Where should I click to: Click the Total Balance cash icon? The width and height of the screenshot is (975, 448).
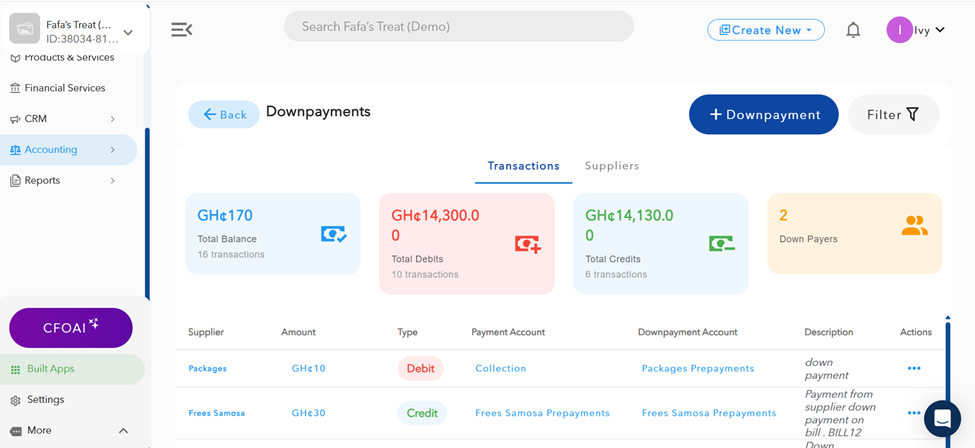coord(333,234)
